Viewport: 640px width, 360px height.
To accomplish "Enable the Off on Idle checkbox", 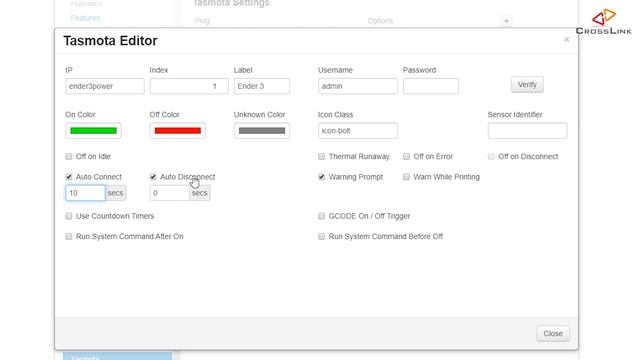I will (69, 156).
